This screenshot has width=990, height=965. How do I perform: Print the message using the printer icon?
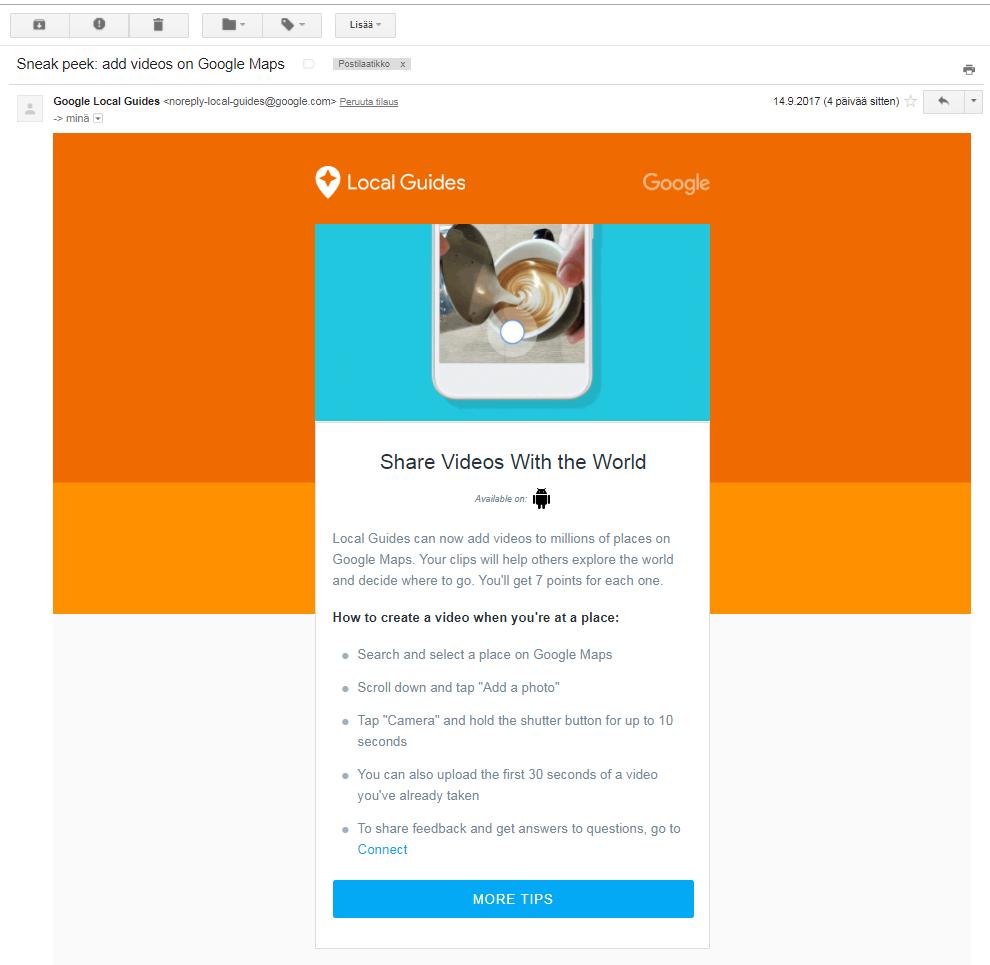[x=969, y=69]
